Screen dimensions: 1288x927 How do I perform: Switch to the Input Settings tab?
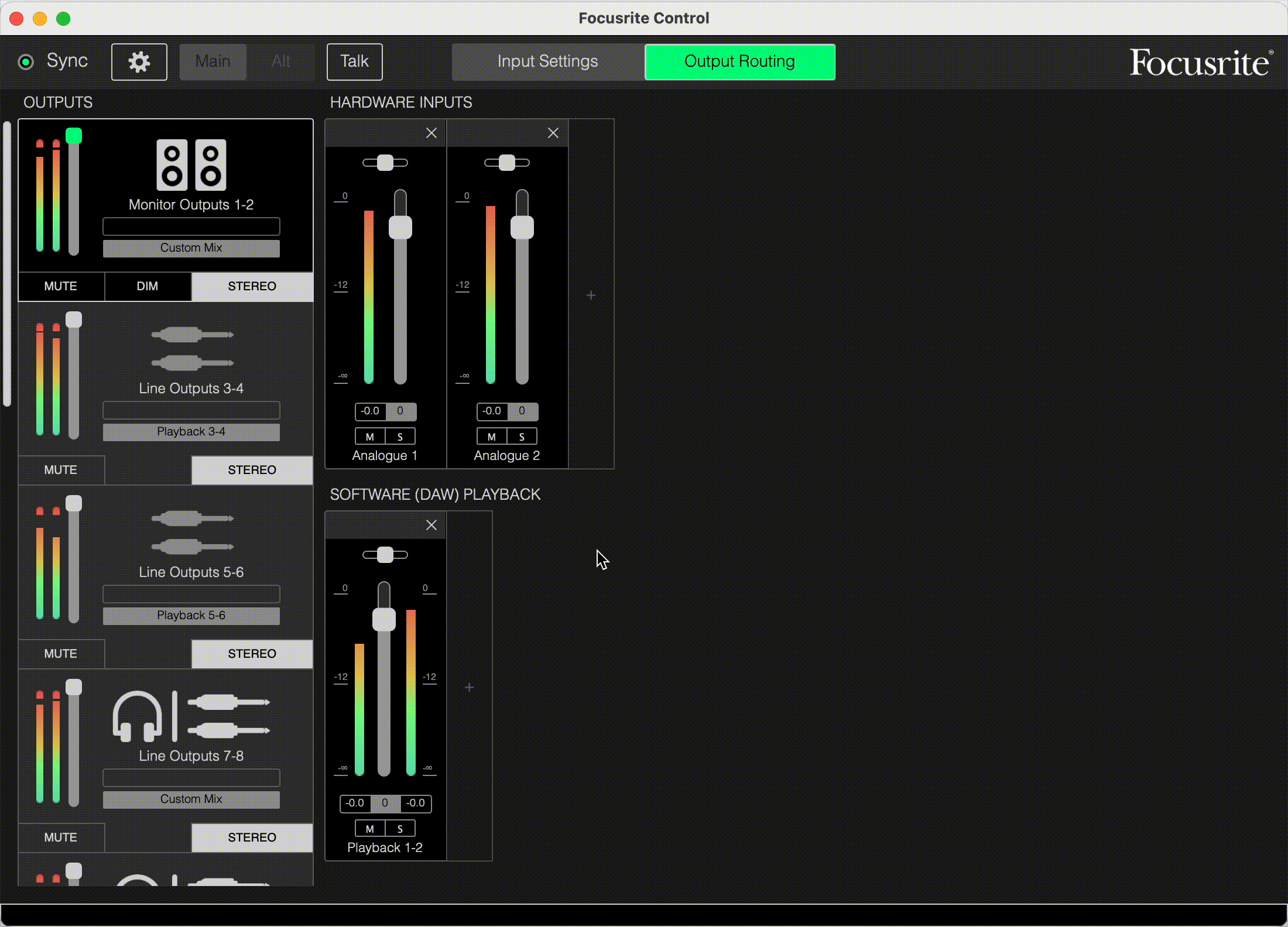[x=548, y=61]
